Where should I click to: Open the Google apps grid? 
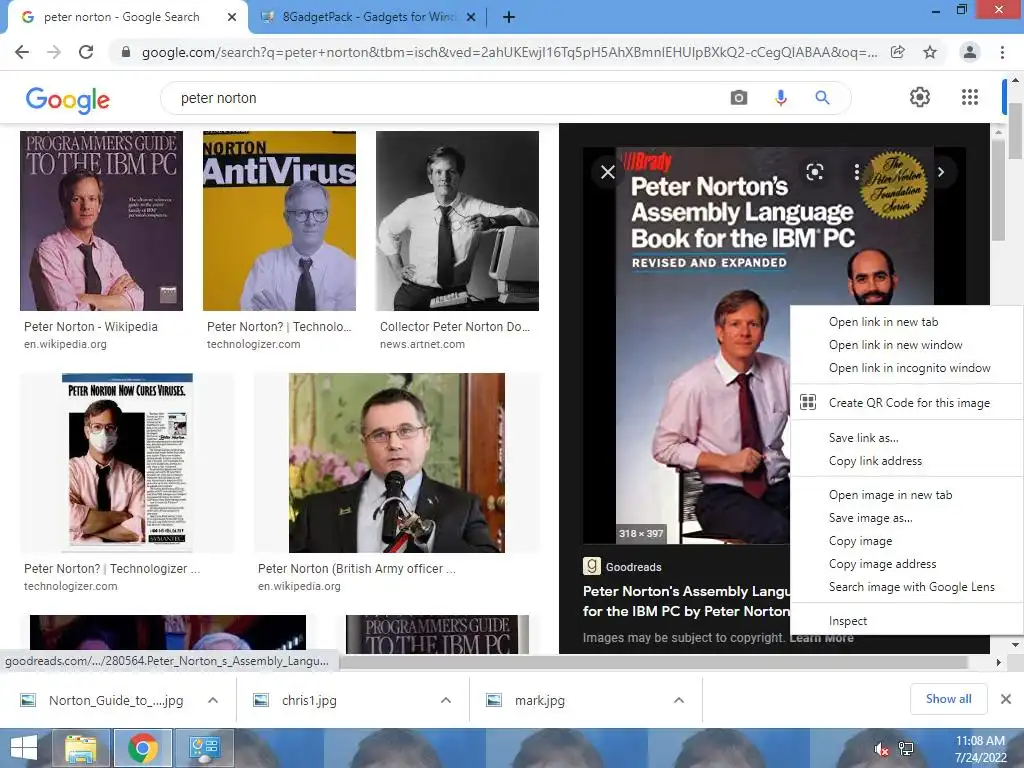coord(970,97)
